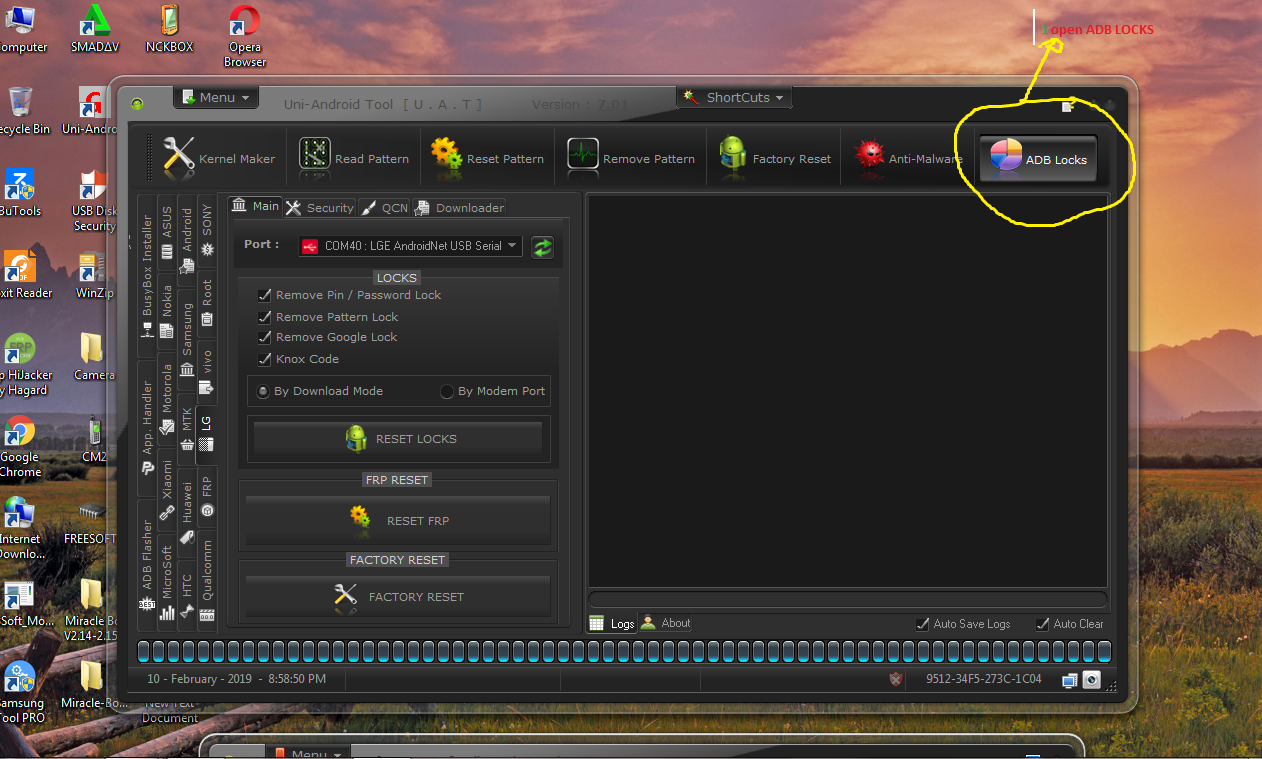Click the hardware ID 9512-34F5-273C-1C04
The image size is (1262, 759).
click(983, 679)
